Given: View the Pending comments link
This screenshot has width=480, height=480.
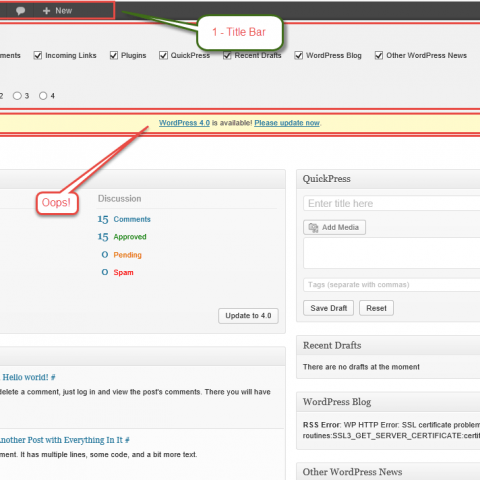Looking at the screenshot, I should tap(127, 255).
